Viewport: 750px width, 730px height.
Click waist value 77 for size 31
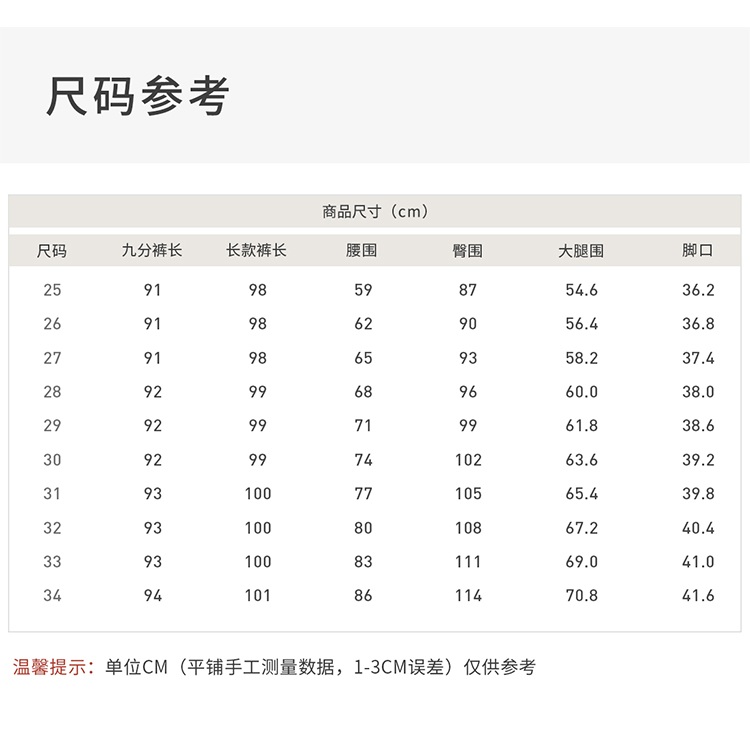coord(363,494)
